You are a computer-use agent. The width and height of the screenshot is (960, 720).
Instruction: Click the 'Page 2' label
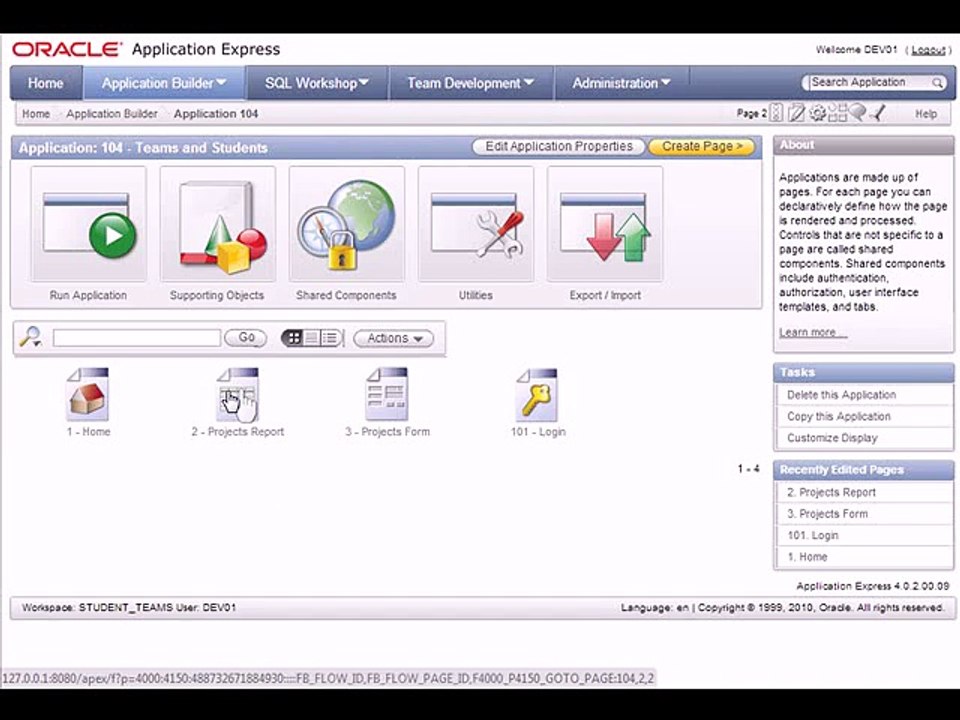coord(751,113)
